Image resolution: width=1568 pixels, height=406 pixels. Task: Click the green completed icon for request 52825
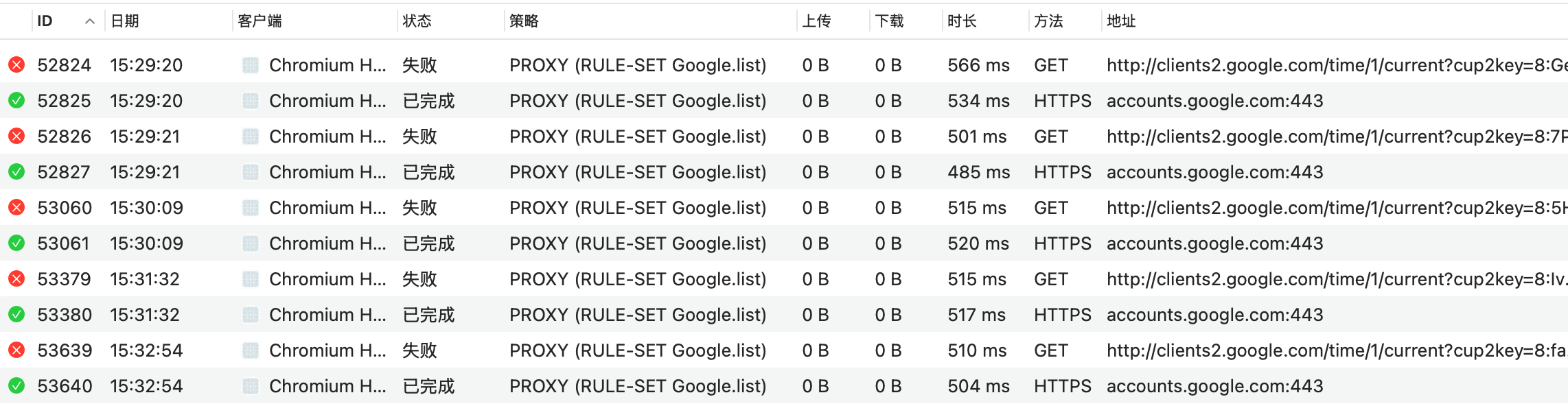[x=16, y=101]
